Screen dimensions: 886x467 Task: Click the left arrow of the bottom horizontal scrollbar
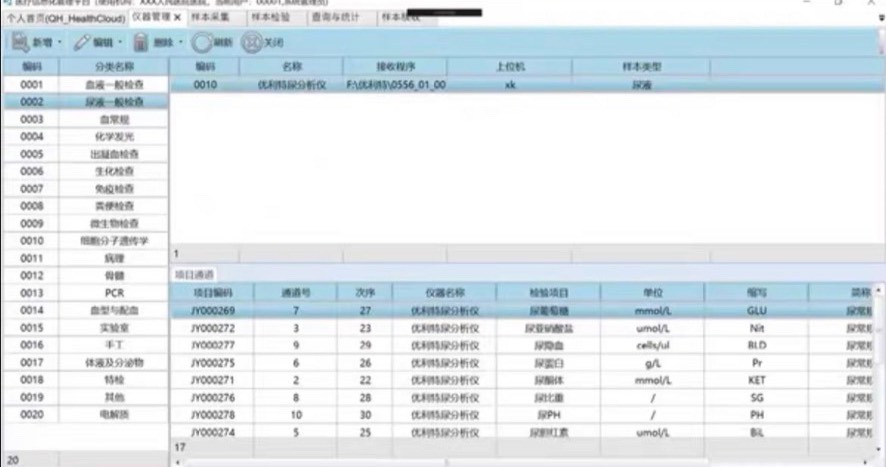click(x=178, y=462)
